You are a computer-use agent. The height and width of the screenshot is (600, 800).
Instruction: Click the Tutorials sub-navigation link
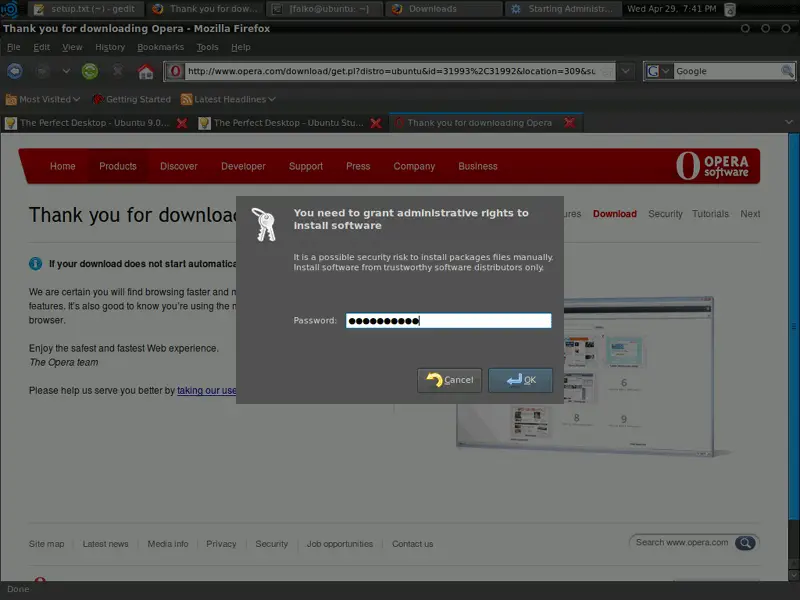tap(710, 214)
